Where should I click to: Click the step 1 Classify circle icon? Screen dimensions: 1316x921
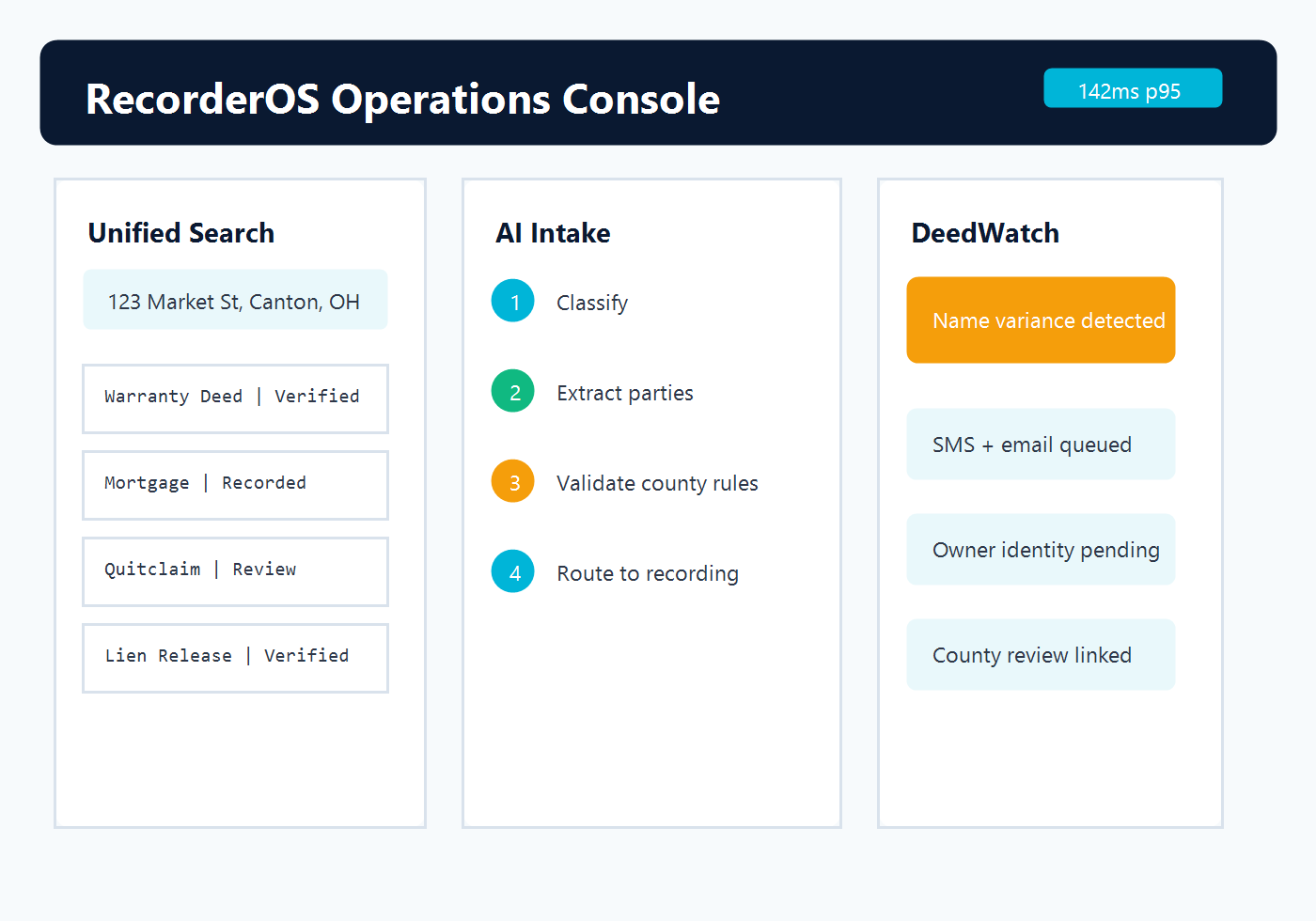[x=512, y=301]
